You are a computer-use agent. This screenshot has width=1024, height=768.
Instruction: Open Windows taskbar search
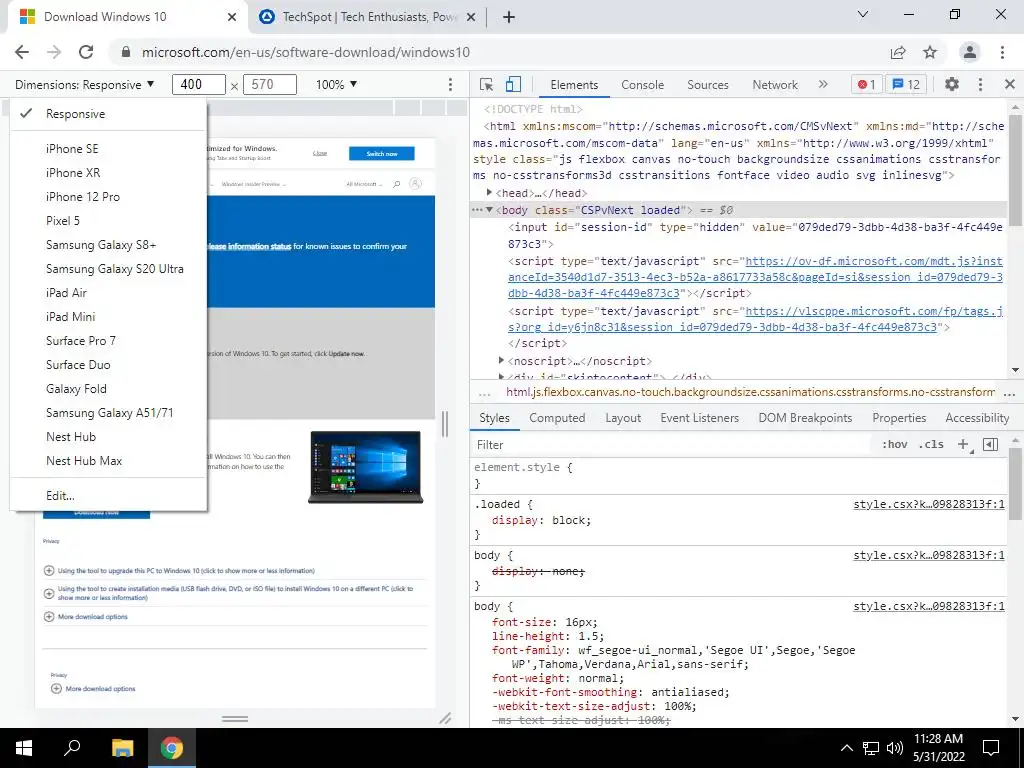[72, 748]
